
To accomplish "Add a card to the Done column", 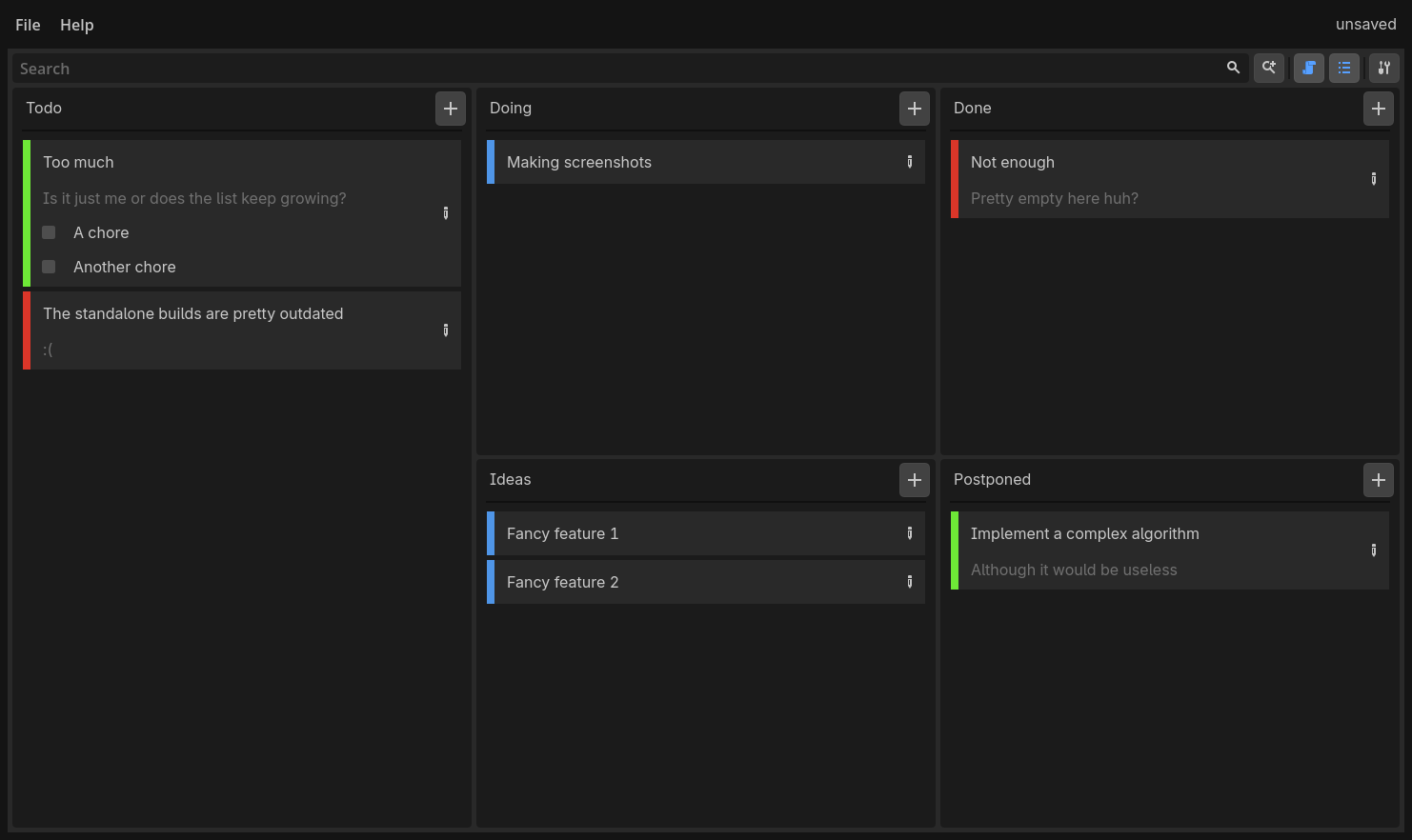I will click(1379, 109).
